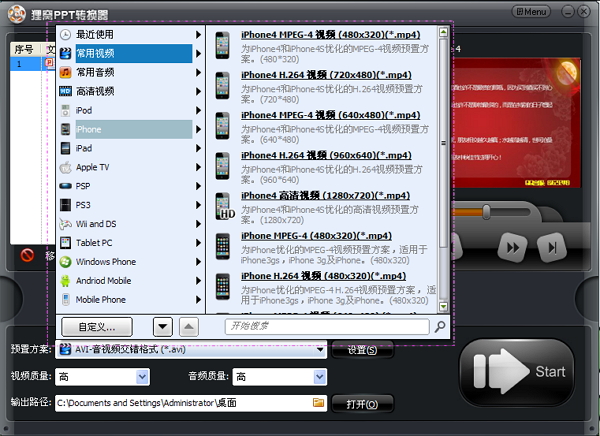Open the 预置方案 preset dropdown
Screen dimensions: 600x436
[191, 349]
